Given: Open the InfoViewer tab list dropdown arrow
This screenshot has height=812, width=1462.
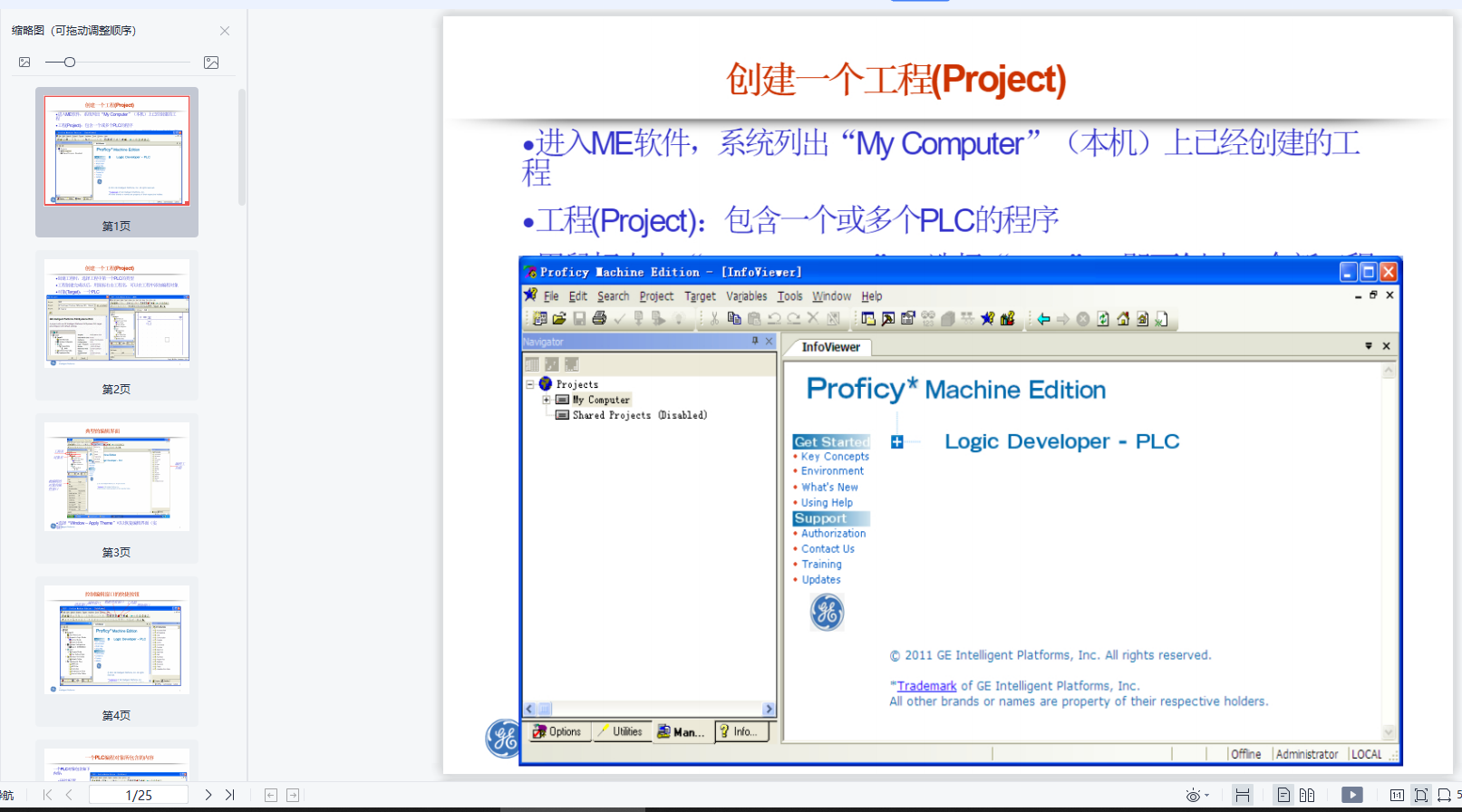Looking at the screenshot, I should click(1369, 346).
